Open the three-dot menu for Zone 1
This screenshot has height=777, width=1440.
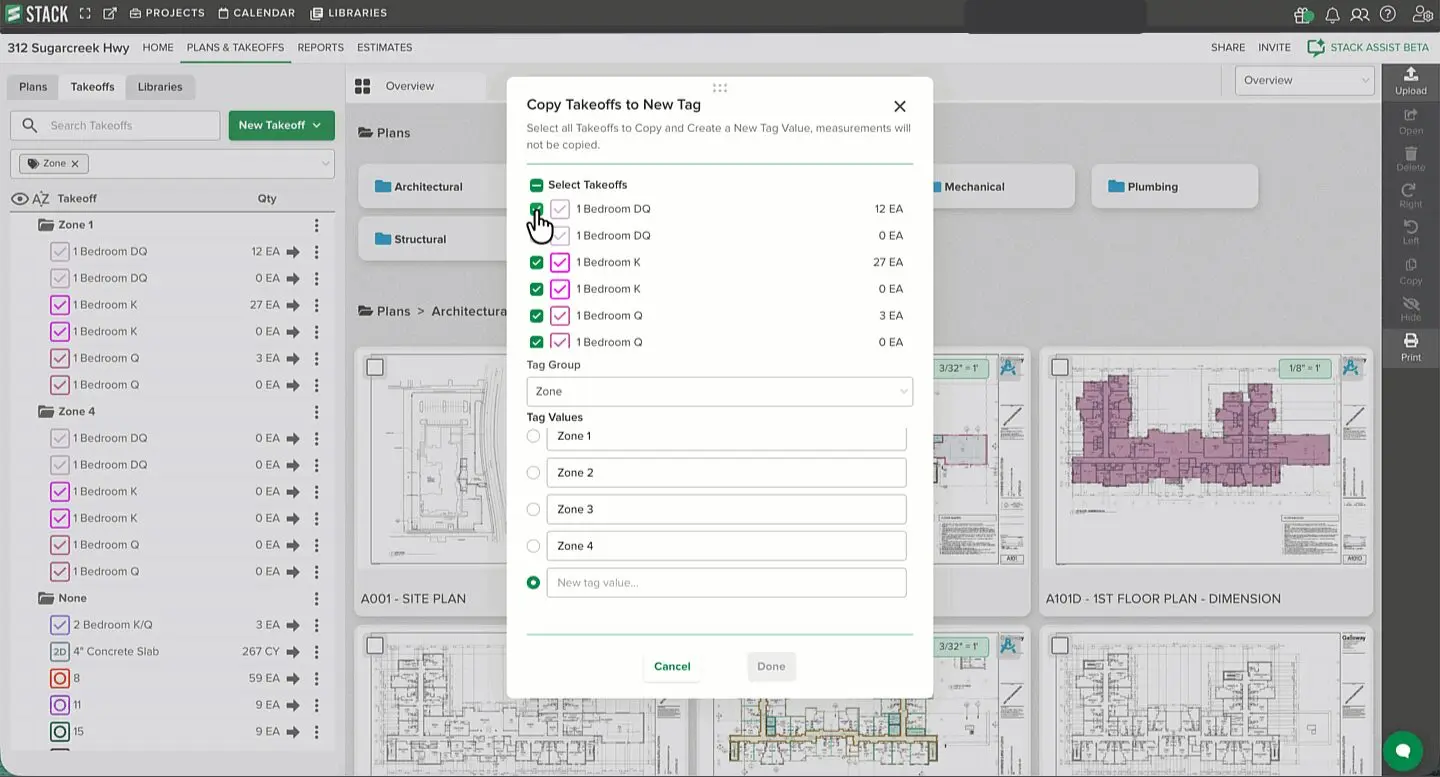[316, 225]
